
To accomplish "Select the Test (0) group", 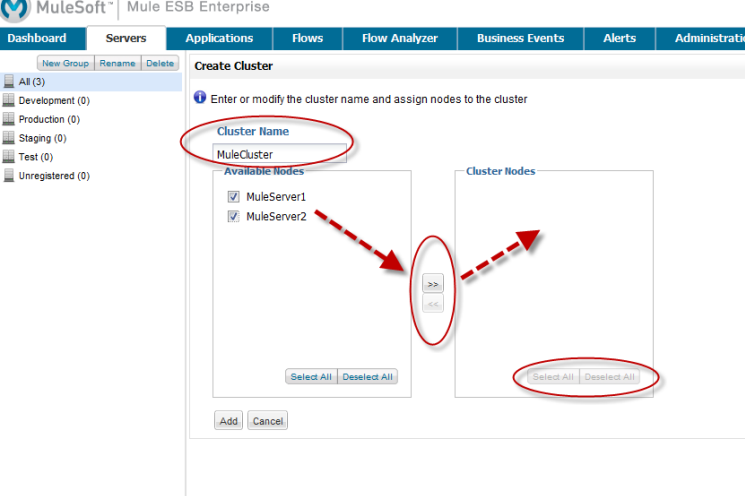I will click(36, 157).
